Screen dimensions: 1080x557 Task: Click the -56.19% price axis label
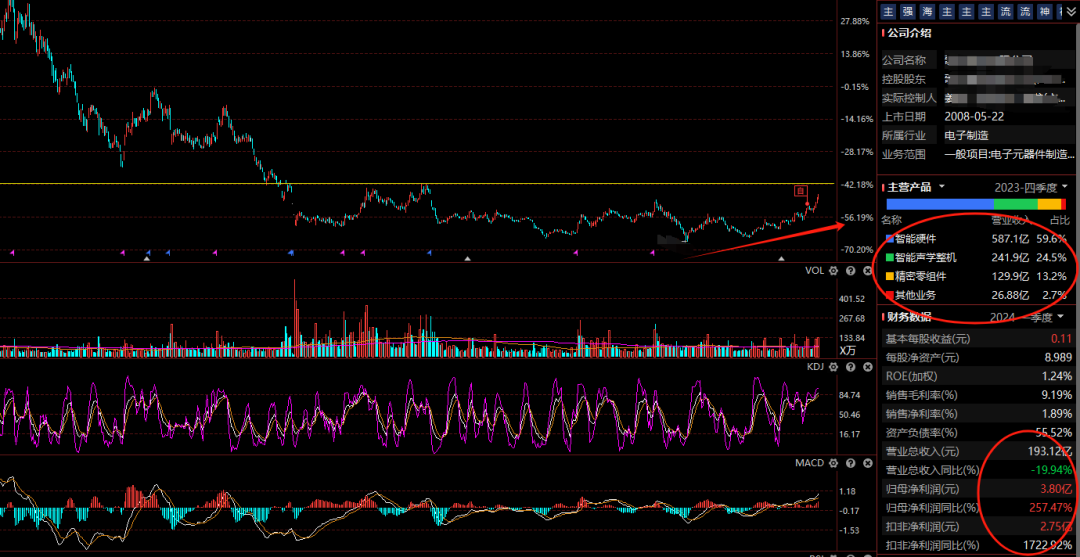pos(855,217)
